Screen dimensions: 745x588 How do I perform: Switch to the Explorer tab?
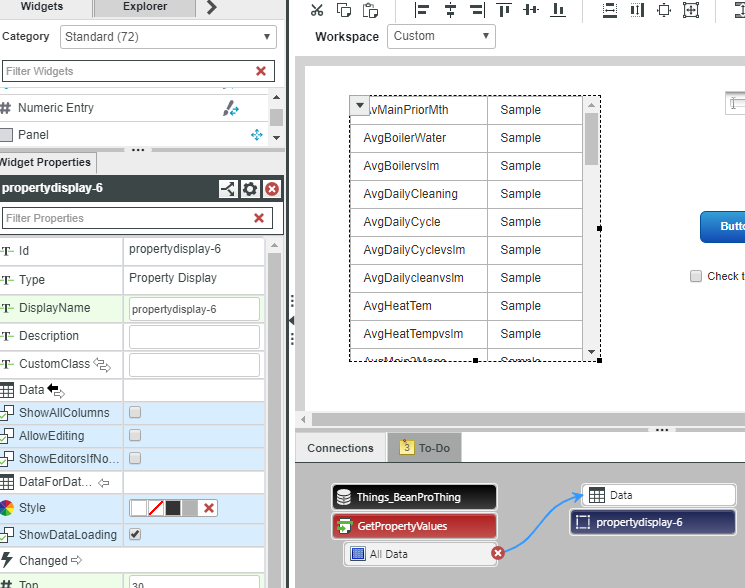[x=145, y=7]
